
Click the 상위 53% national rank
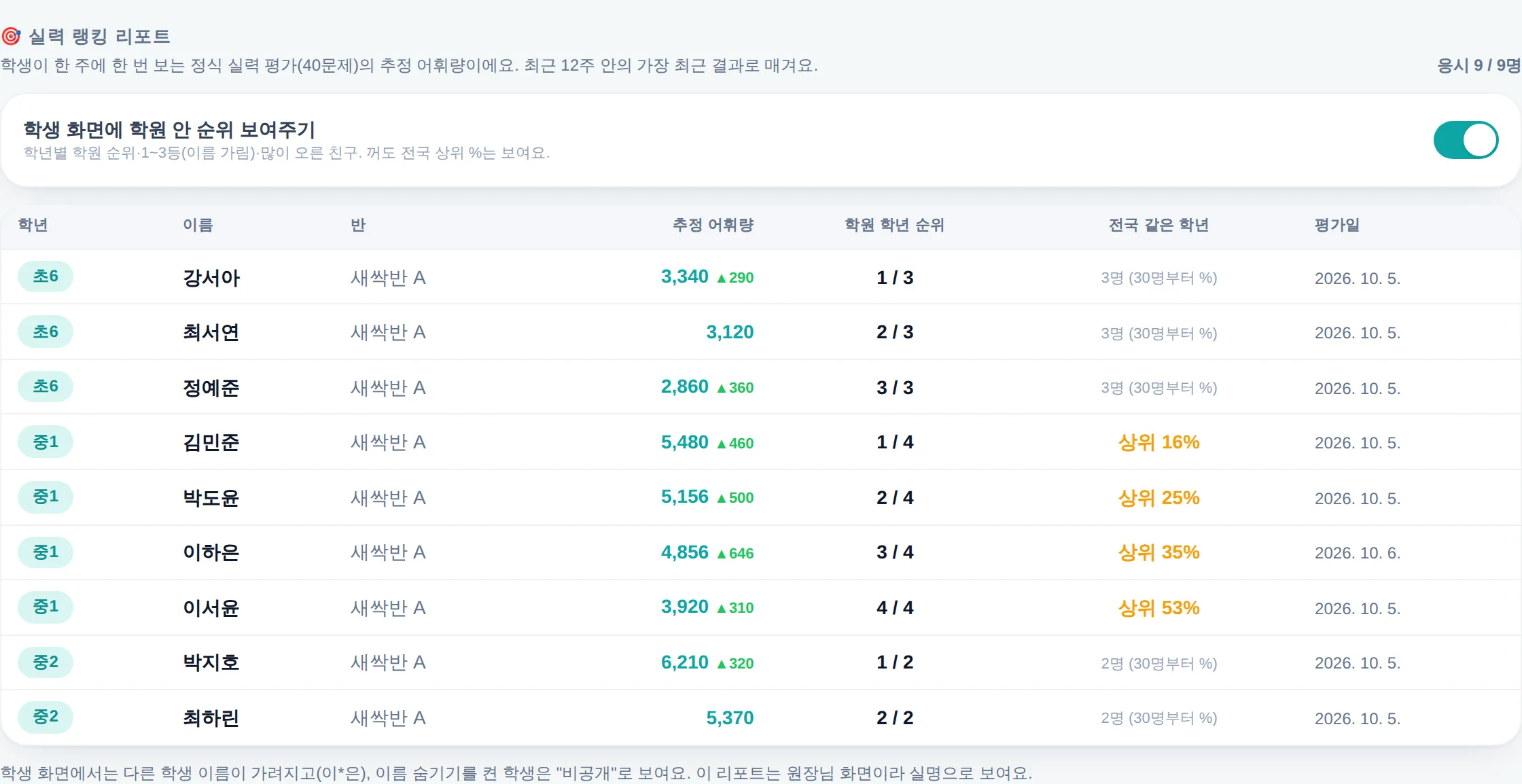coord(1158,608)
